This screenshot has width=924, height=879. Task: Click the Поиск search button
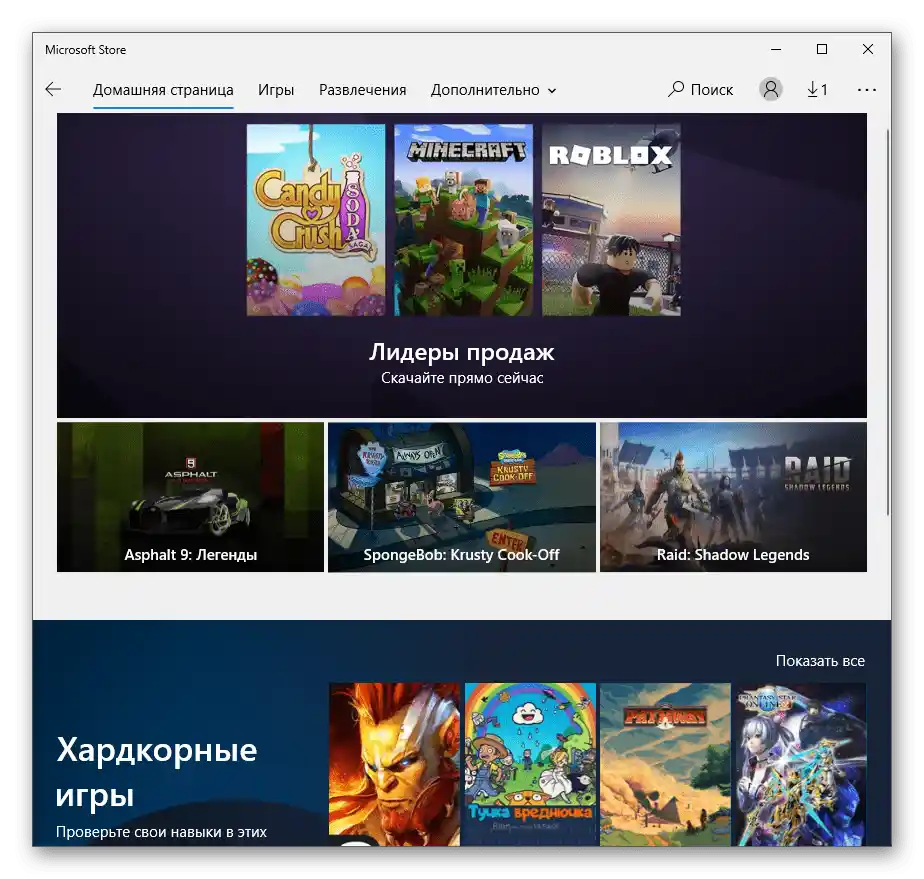pos(701,90)
